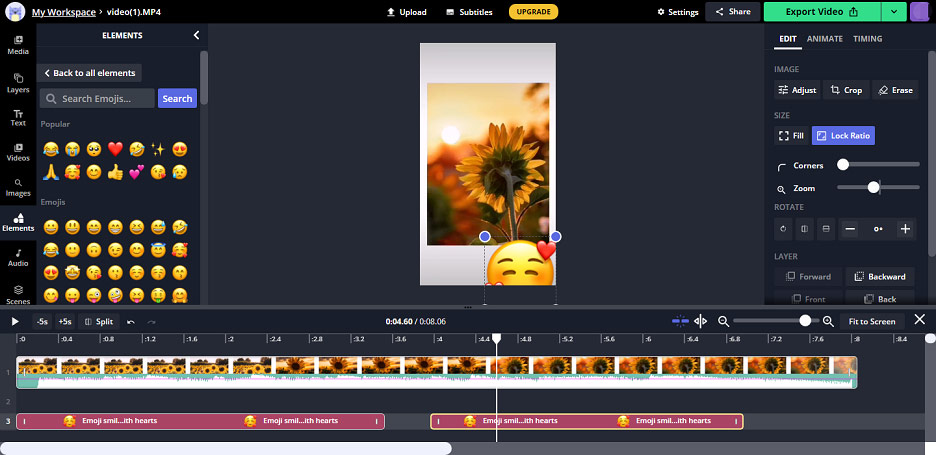Select the first emoji clip on track 3

[x=201, y=421]
